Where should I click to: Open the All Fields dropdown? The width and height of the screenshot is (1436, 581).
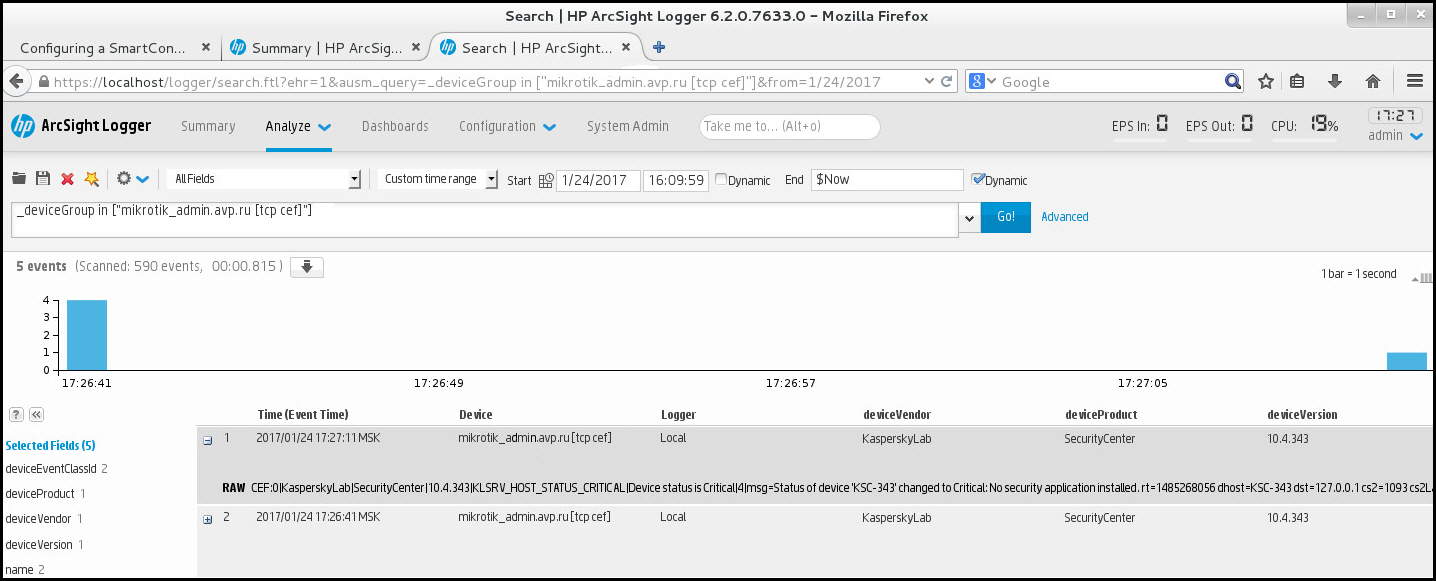pos(355,180)
